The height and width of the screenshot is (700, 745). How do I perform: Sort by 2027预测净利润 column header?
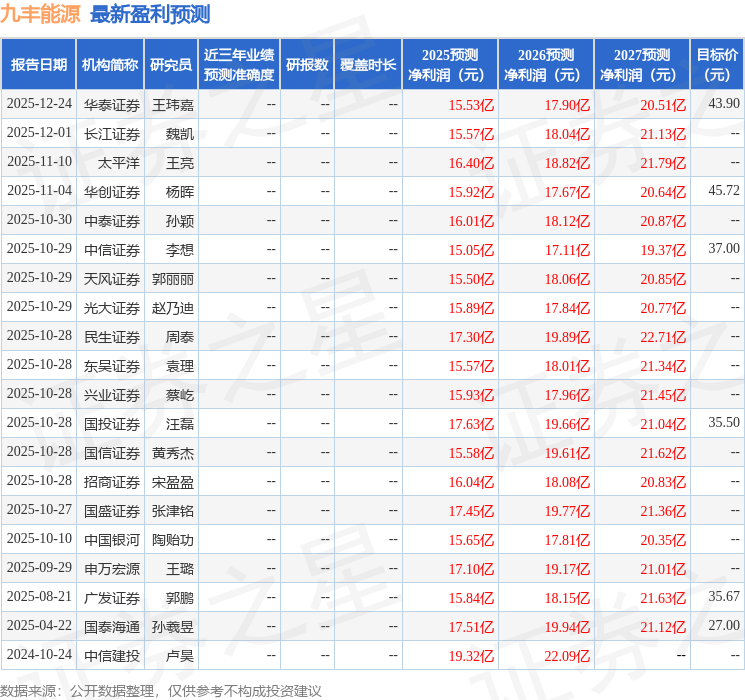point(642,65)
